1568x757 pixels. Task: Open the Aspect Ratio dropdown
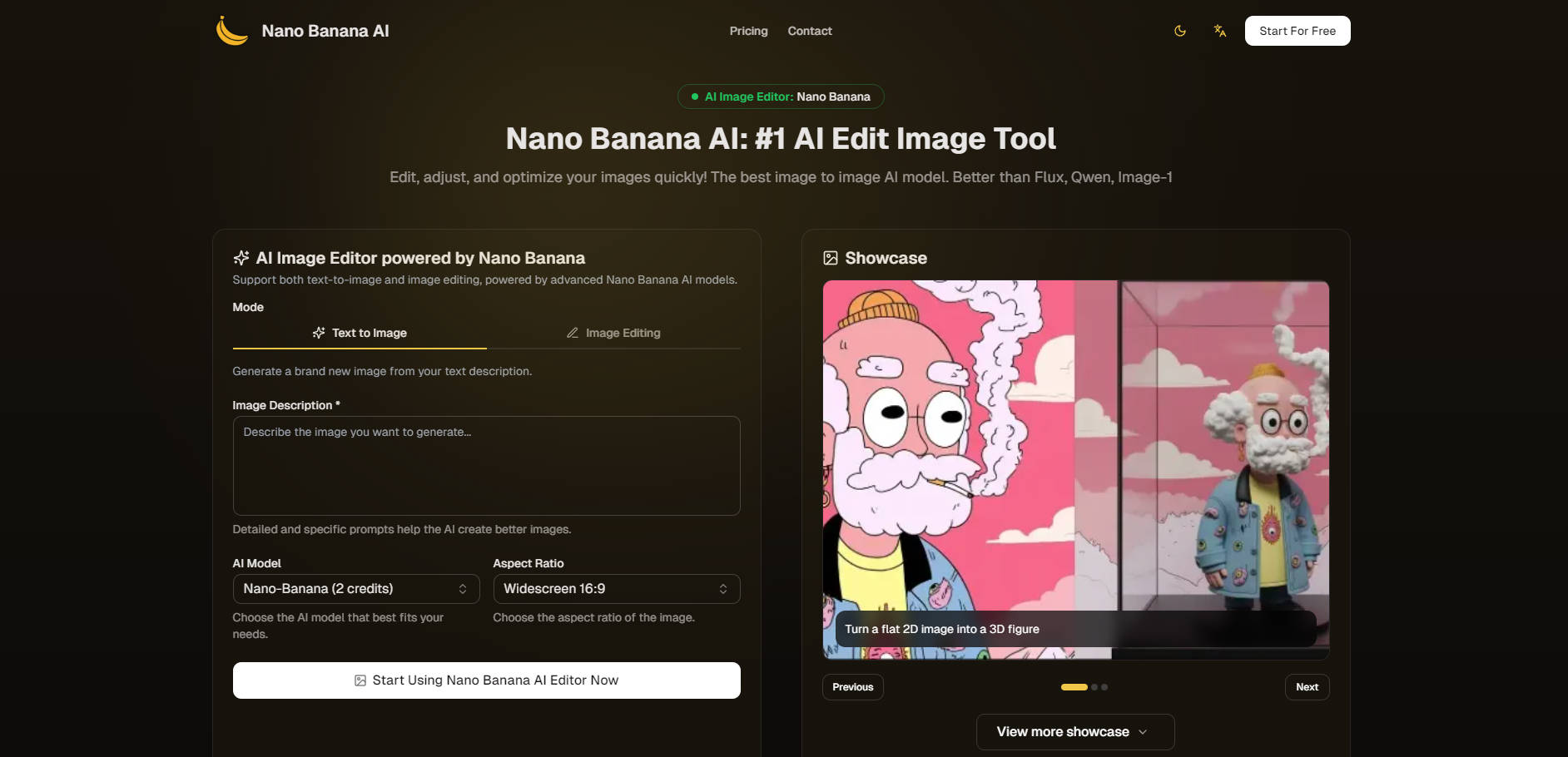click(616, 588)
